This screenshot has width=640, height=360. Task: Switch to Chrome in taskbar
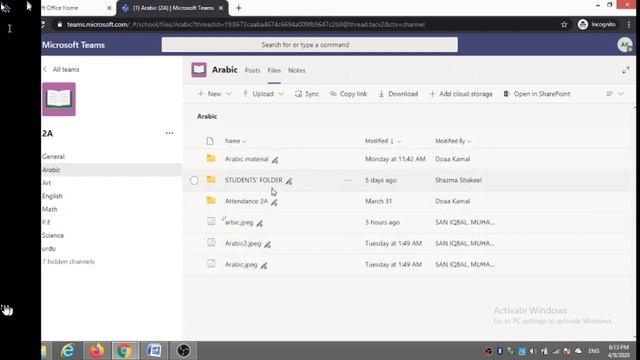point(124,351)
